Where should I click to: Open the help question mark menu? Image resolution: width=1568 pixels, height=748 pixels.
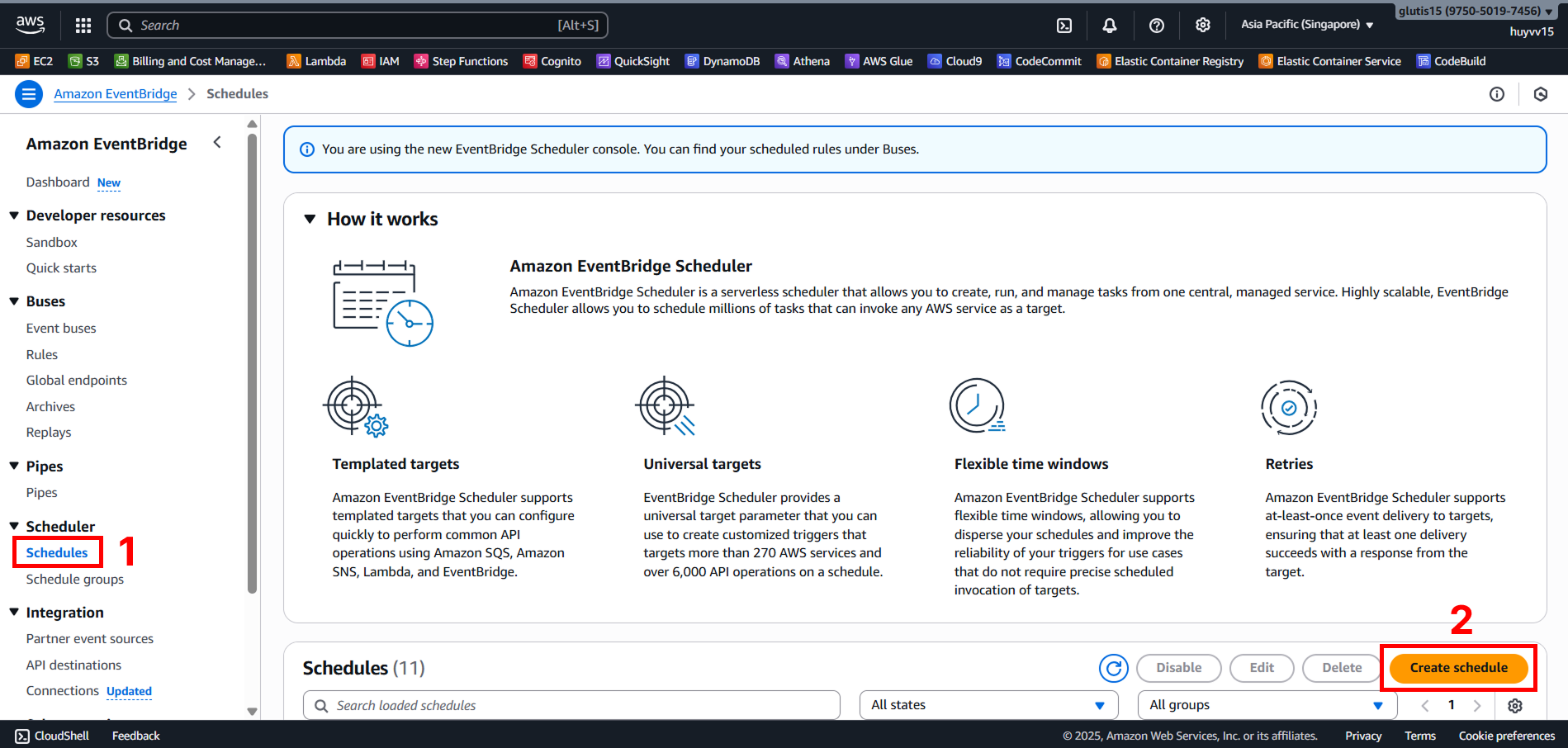point(1156,26)
